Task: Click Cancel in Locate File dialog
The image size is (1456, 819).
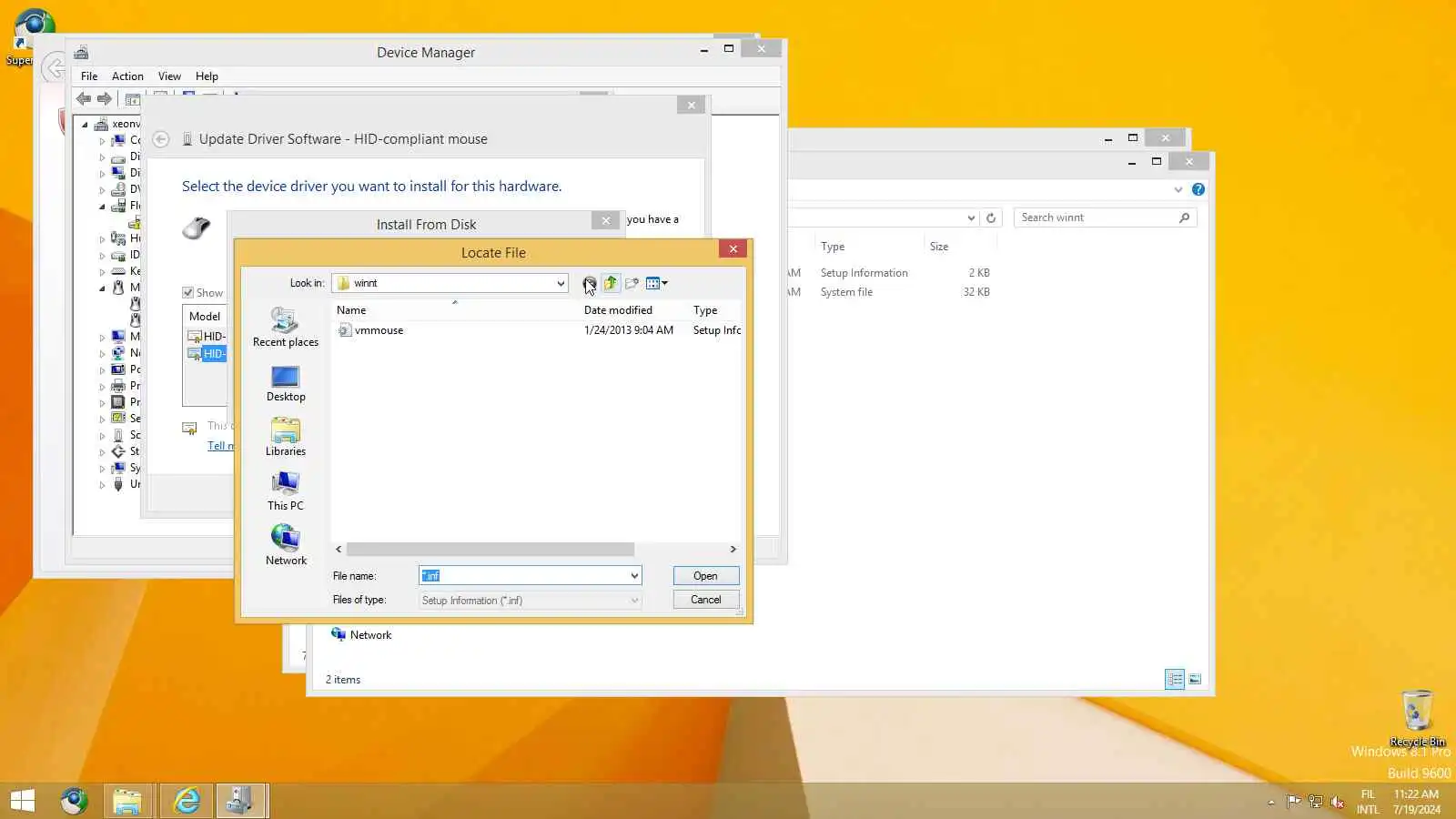Action: [x=705, y=600]
